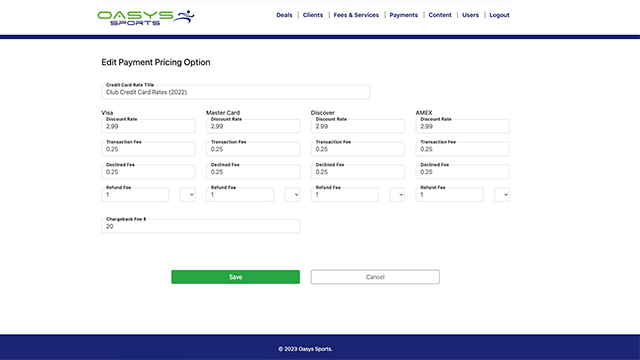The width and height of the screenshot is (640, 360).
Task: Click the AMEX column label
Action: (424, 113)
